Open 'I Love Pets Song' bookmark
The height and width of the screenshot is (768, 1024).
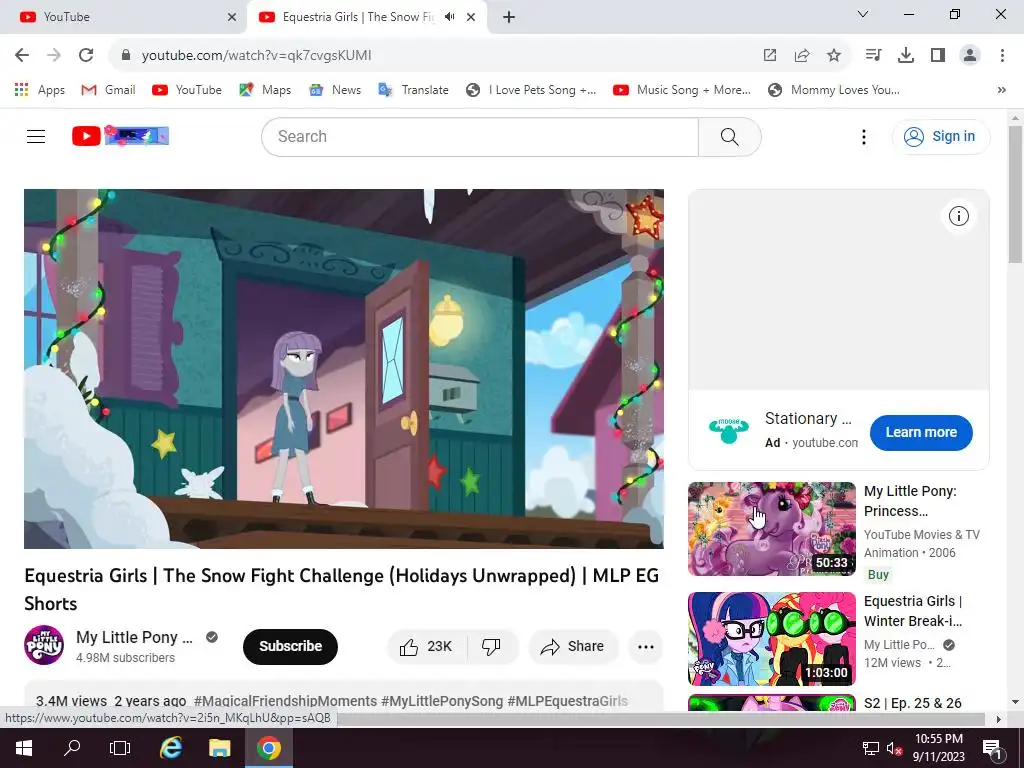pyautogui.click(x=531, y=90)
